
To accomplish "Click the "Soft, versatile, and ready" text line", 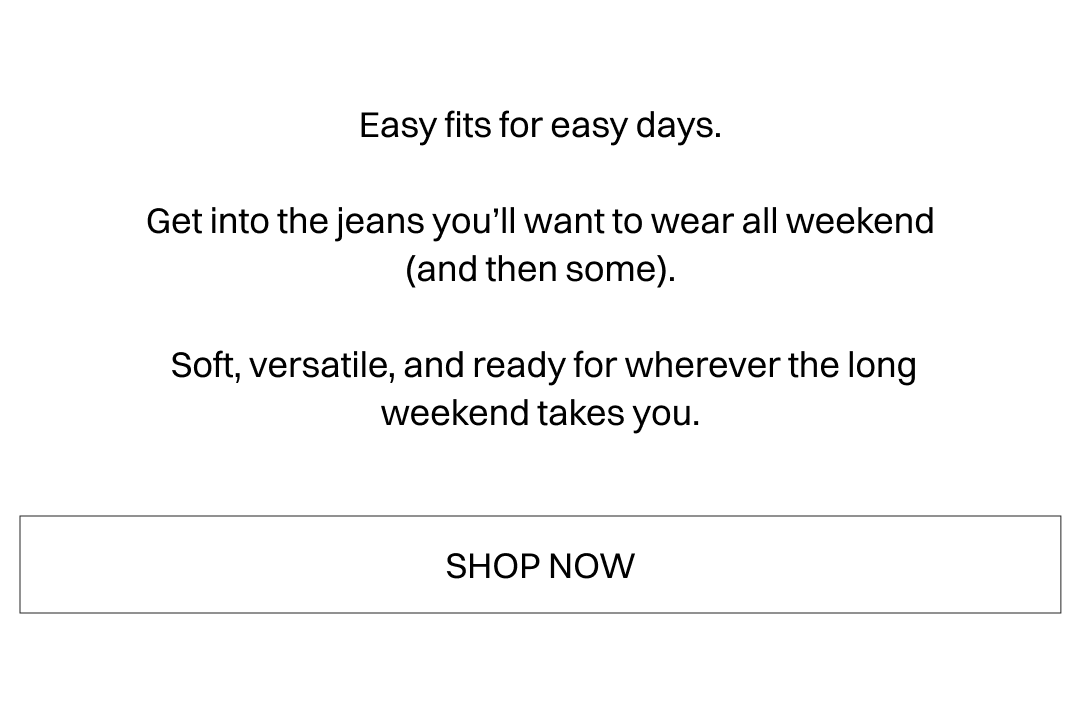I will [543, 365].
